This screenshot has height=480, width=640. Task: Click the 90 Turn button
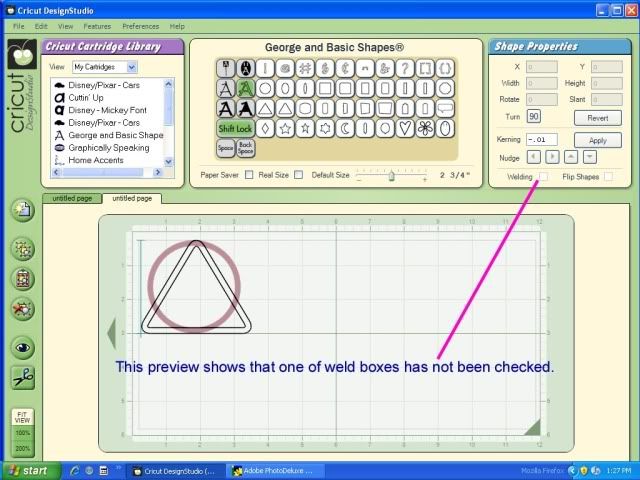point(533,117)
